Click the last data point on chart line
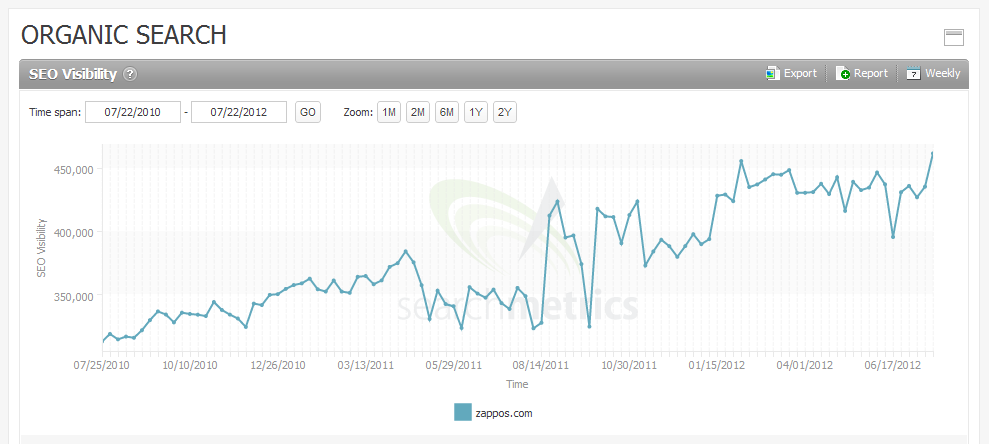The image size is (989, 444). [932, 153]
